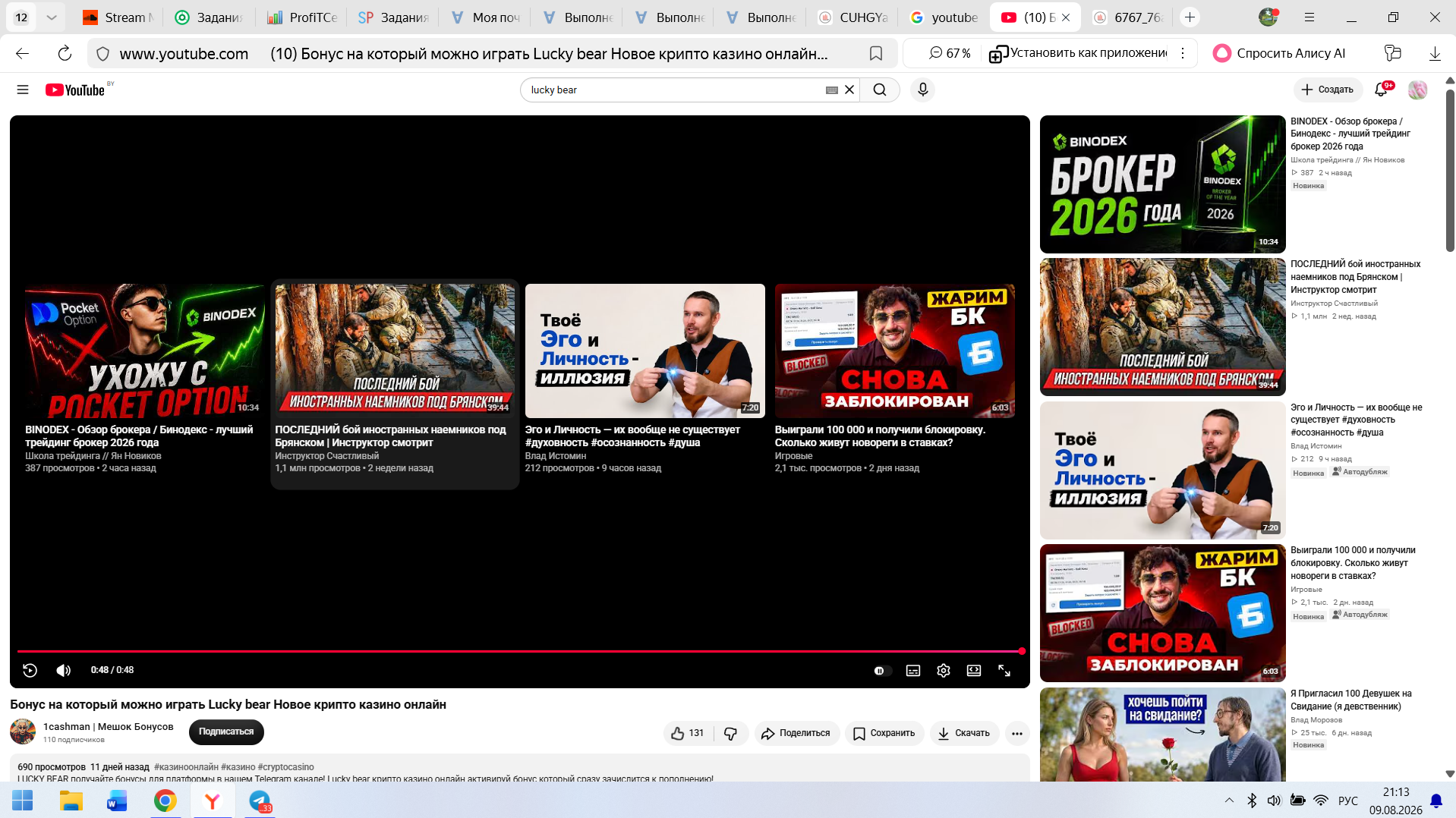Switch to the youtube Google tab
This screenshot has width=1456, height=818.
945,17
